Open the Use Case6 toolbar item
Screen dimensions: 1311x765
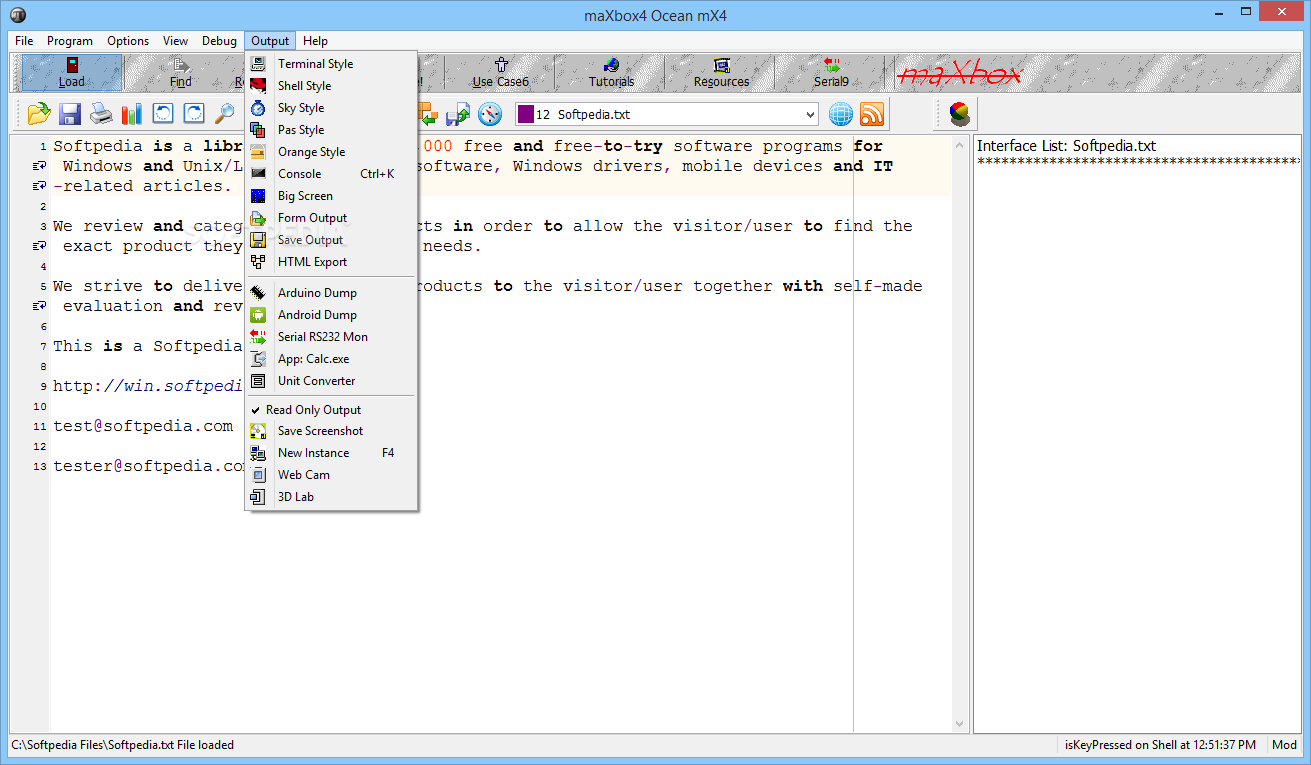coord(501,73)
